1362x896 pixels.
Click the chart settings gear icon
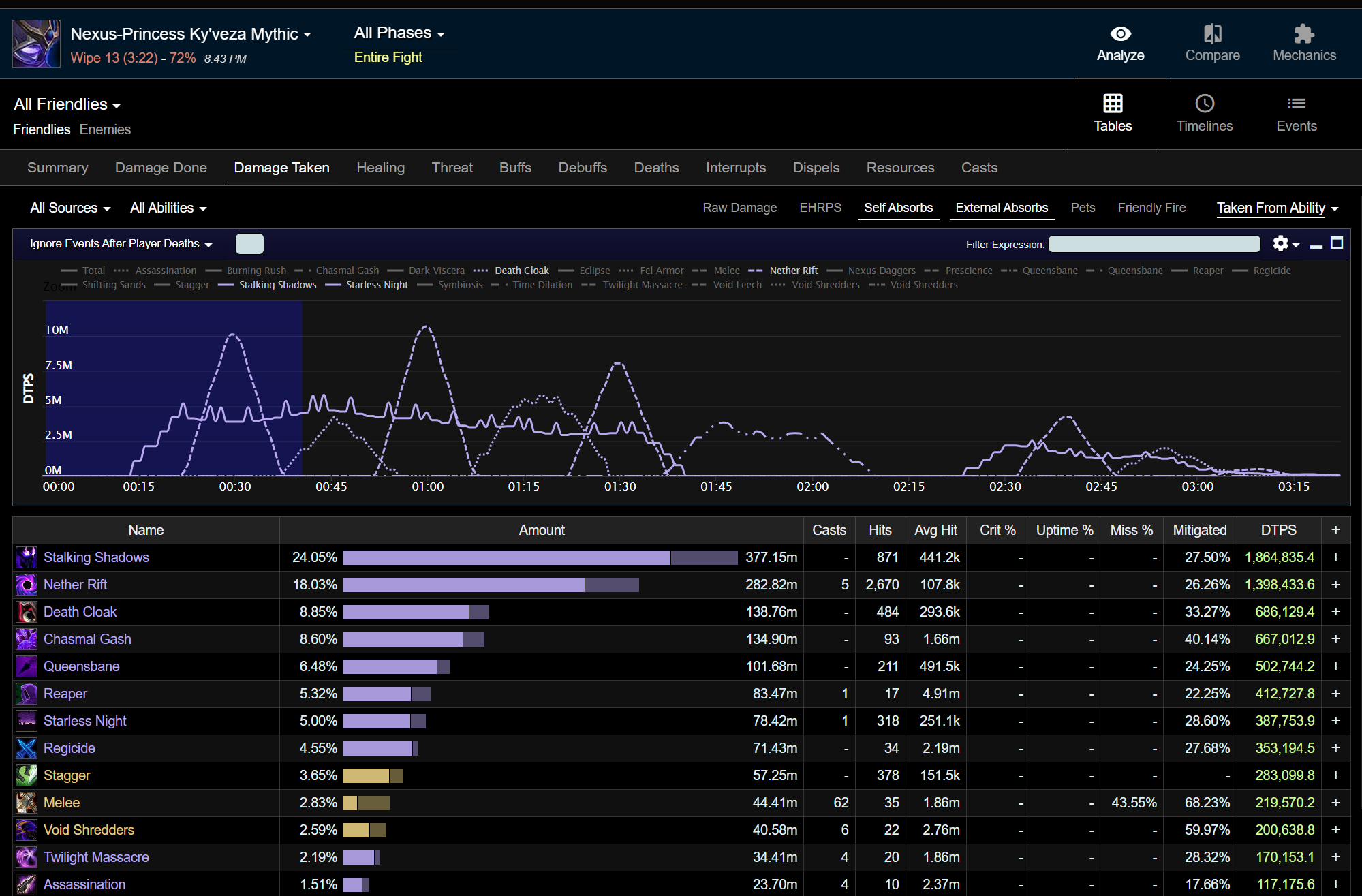pos(1280,244)
